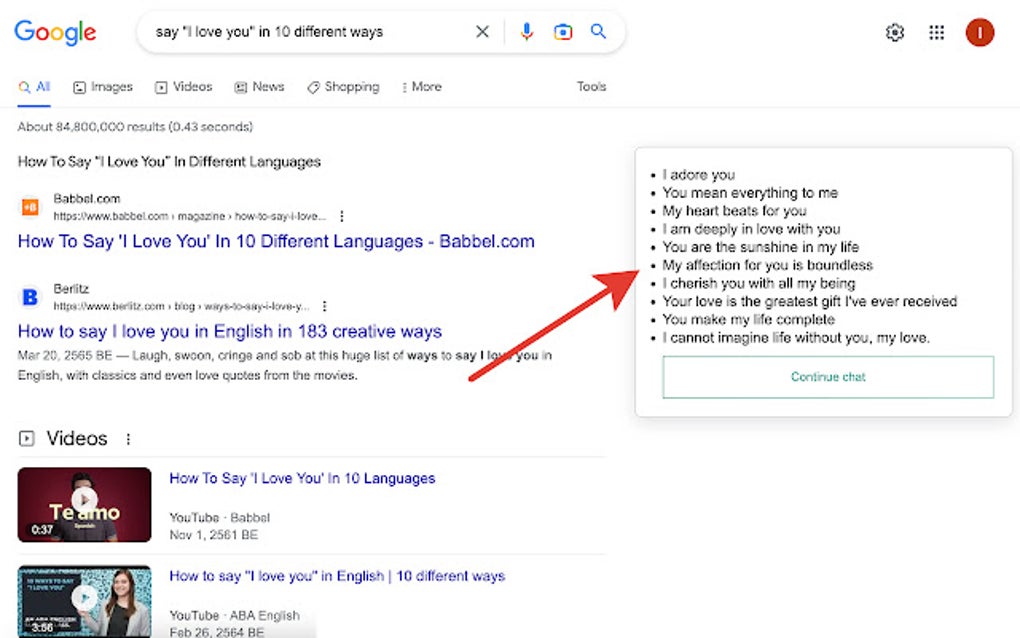Open options for Berlitz result
1020x638 pixels.
click(324, 306)
